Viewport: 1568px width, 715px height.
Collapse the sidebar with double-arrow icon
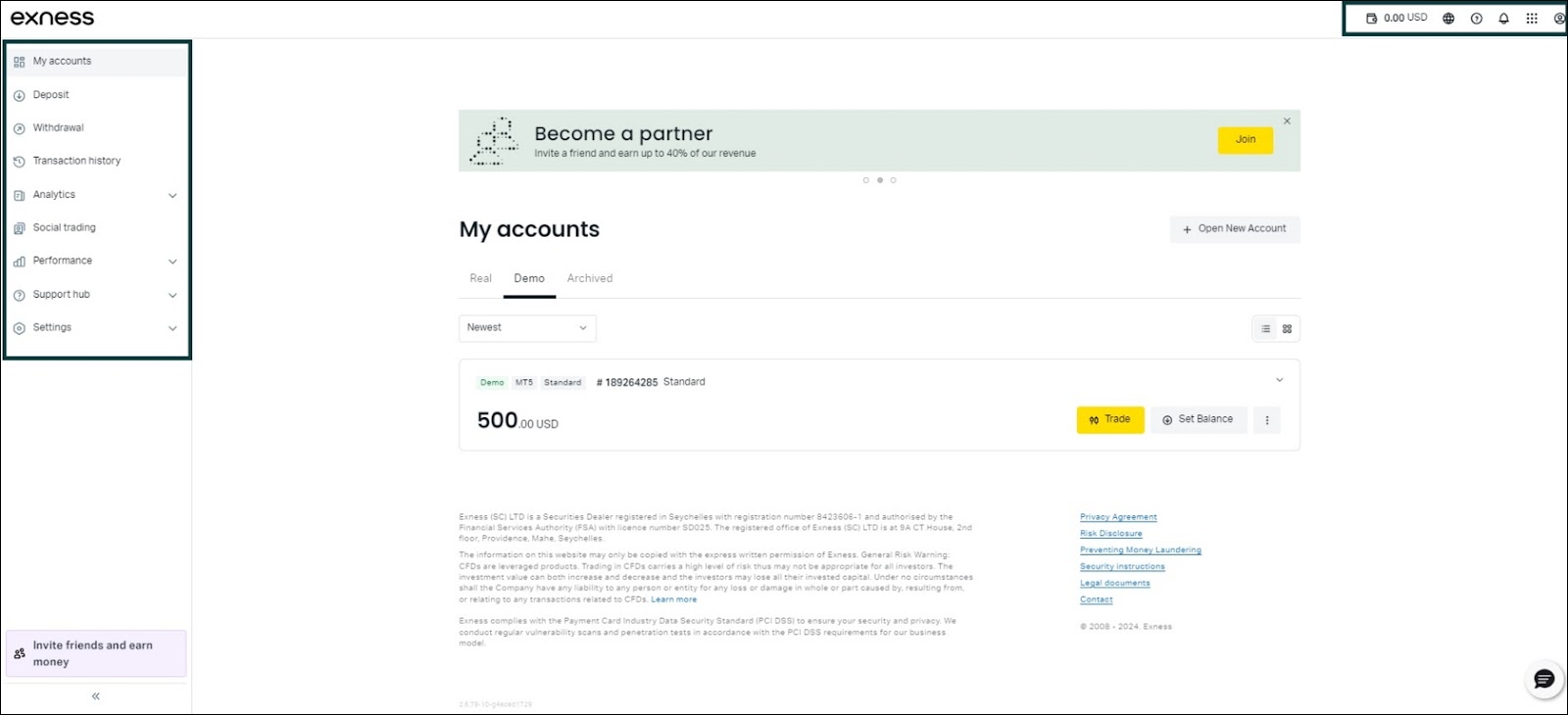tap(96, 696)
